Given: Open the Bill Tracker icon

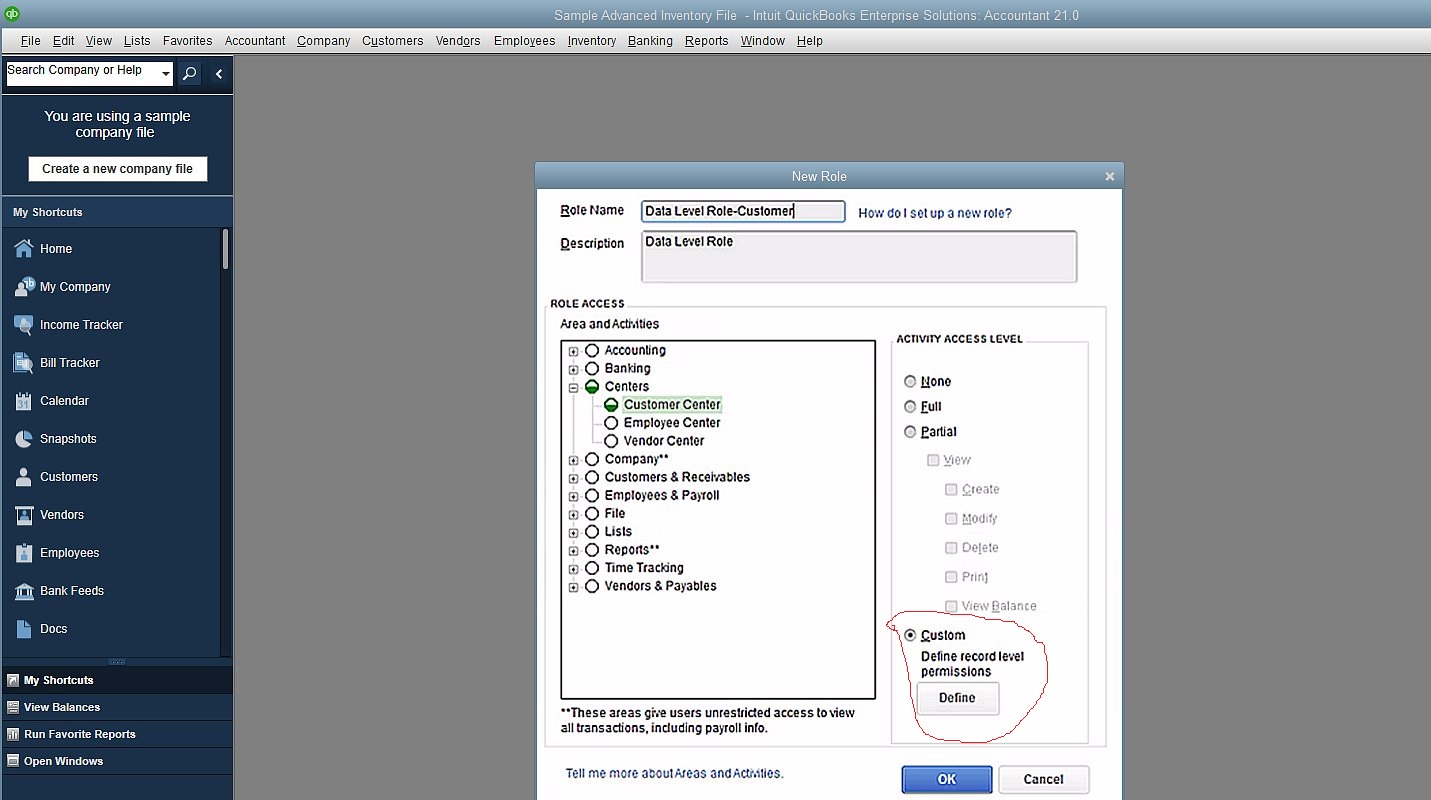Looking at the screenshot, I should 23,363.
